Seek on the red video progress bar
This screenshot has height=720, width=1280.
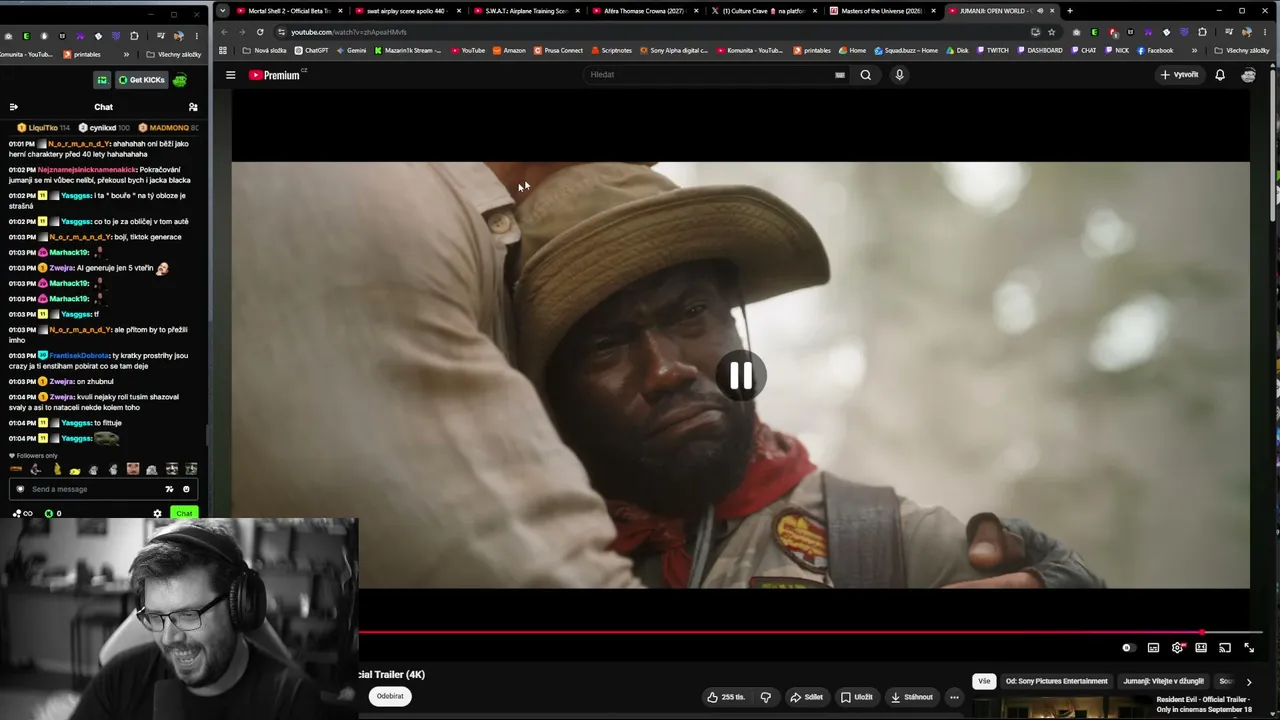[x=810, y=632]
